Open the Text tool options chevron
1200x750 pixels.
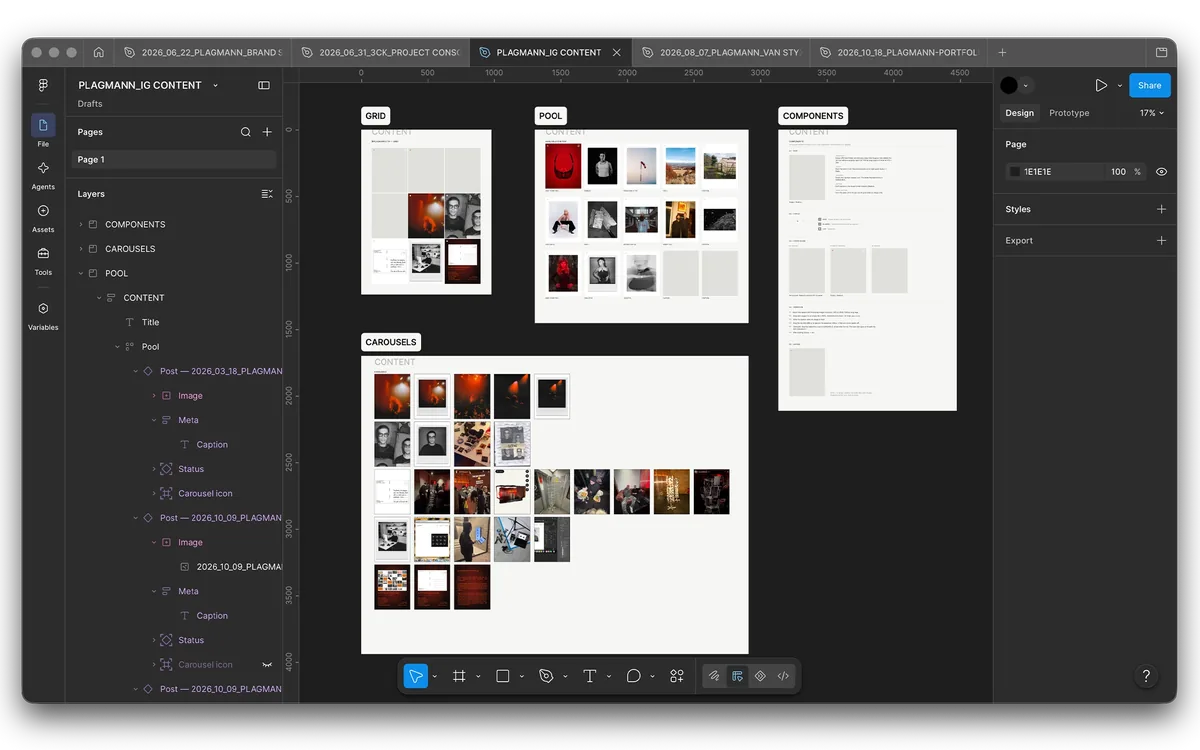tap(608, 677)
